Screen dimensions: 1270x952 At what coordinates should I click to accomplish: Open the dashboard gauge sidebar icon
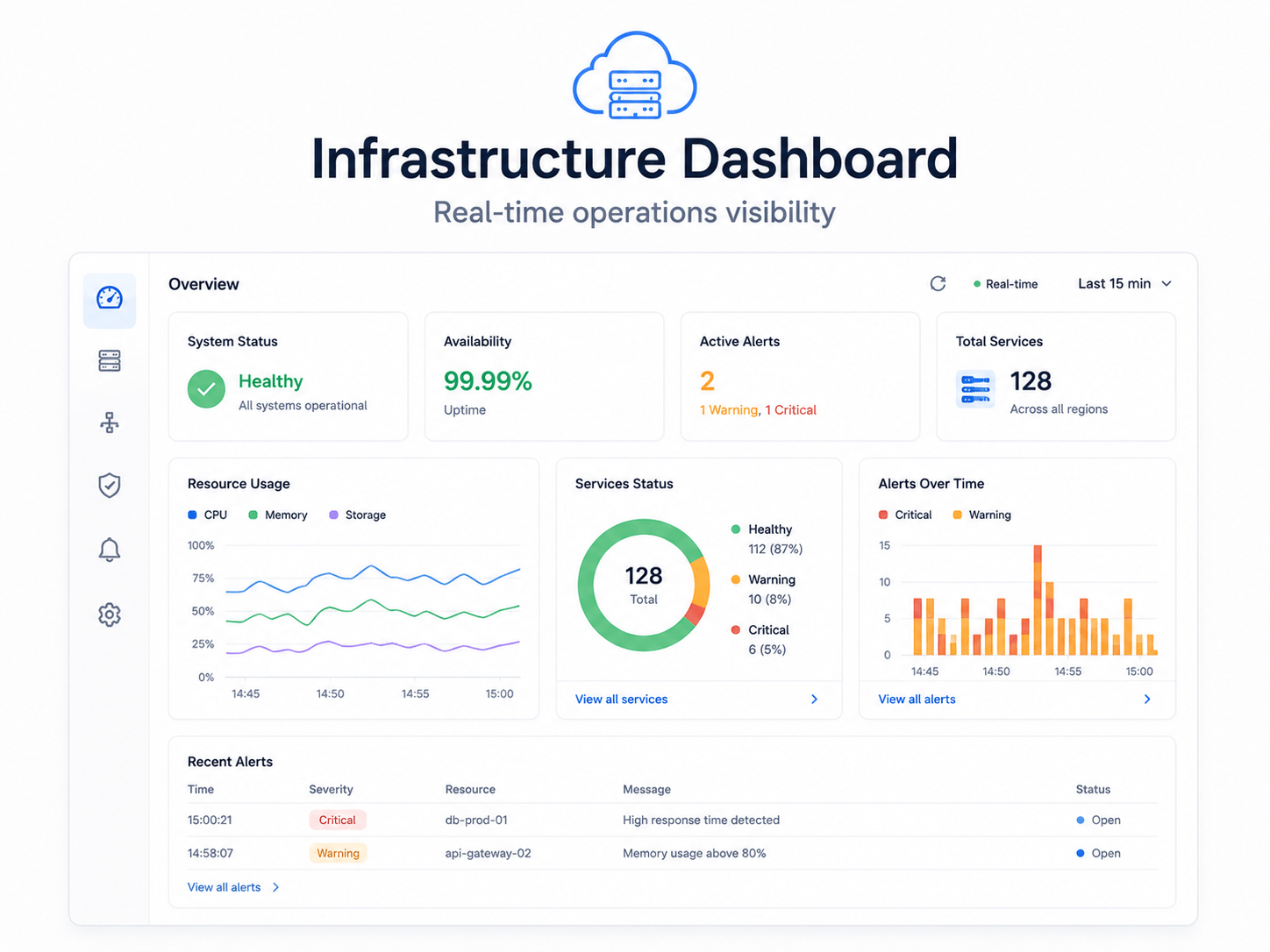click(110, 298)
